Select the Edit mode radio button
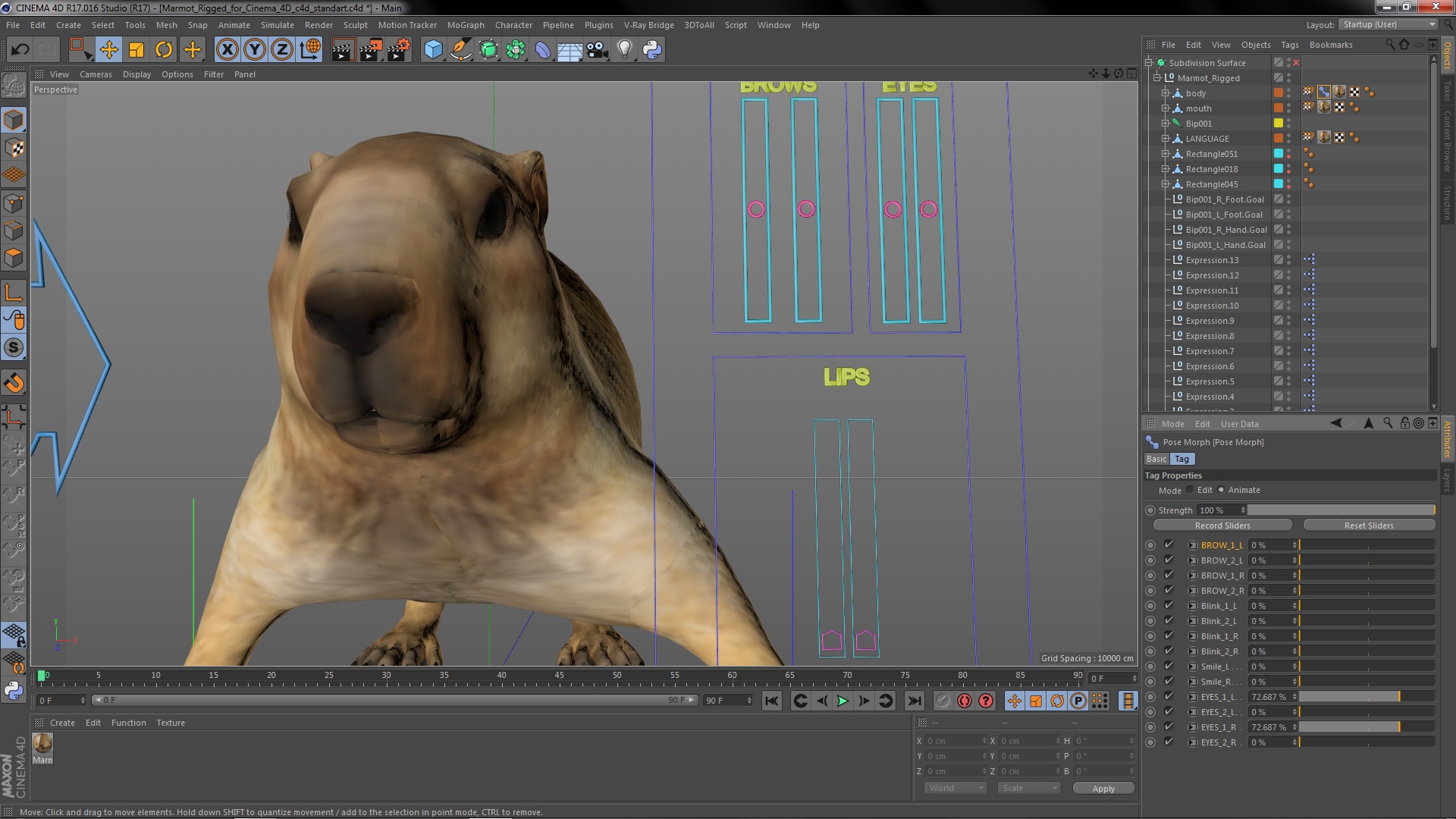 click(1191, 490)
